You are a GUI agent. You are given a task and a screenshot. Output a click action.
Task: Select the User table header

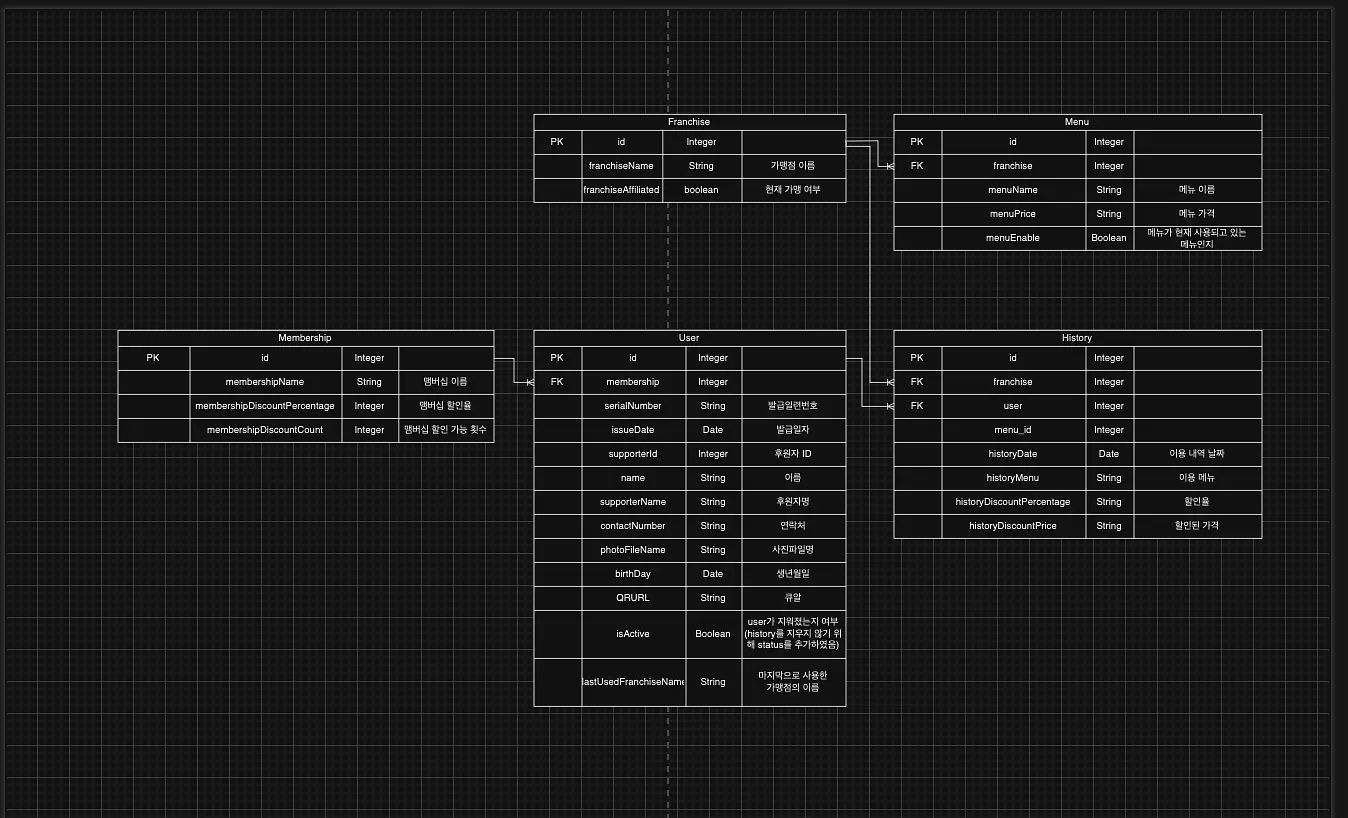(x=689, y=338)
